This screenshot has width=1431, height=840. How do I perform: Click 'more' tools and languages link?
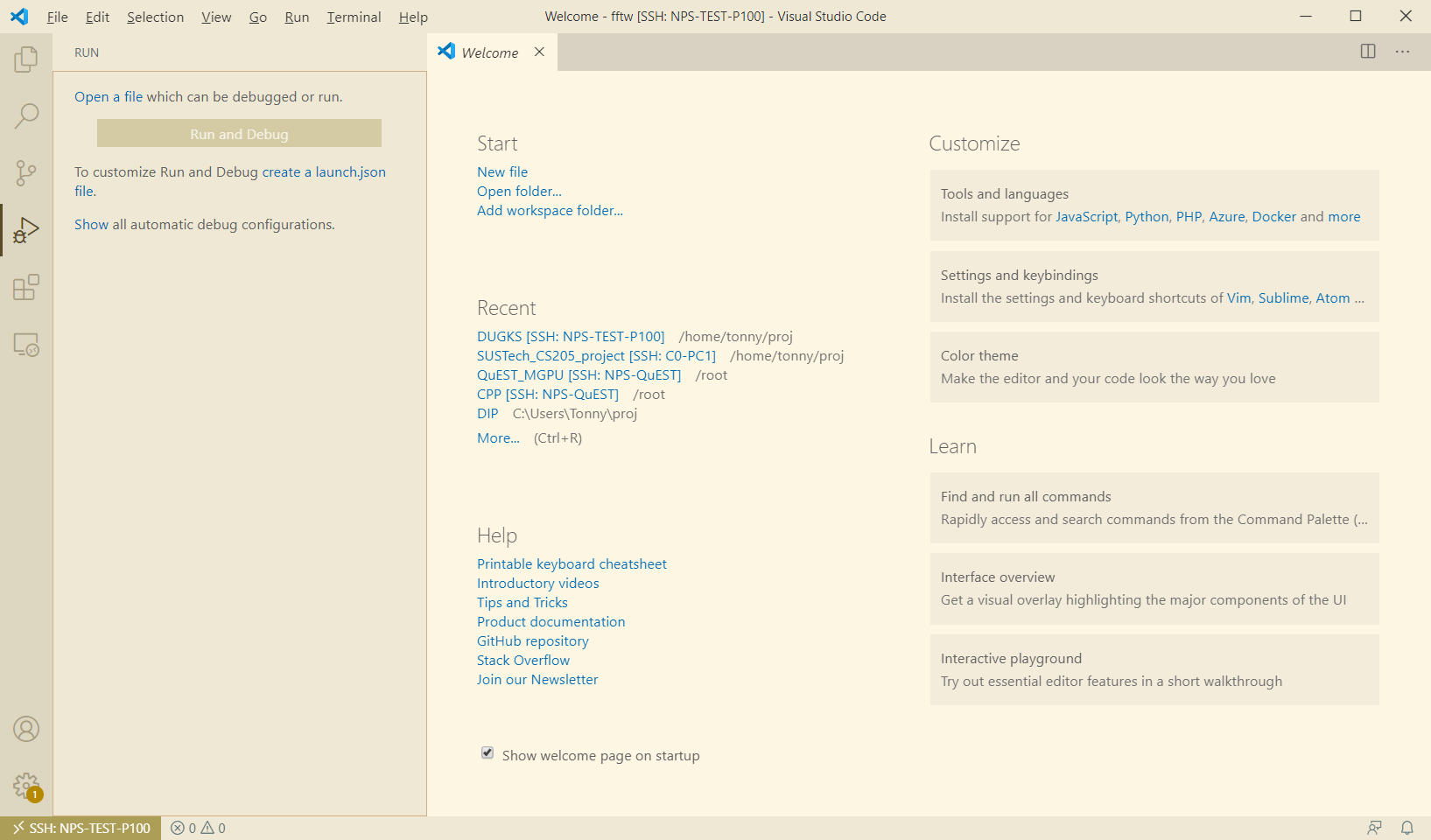point(1343,216)
